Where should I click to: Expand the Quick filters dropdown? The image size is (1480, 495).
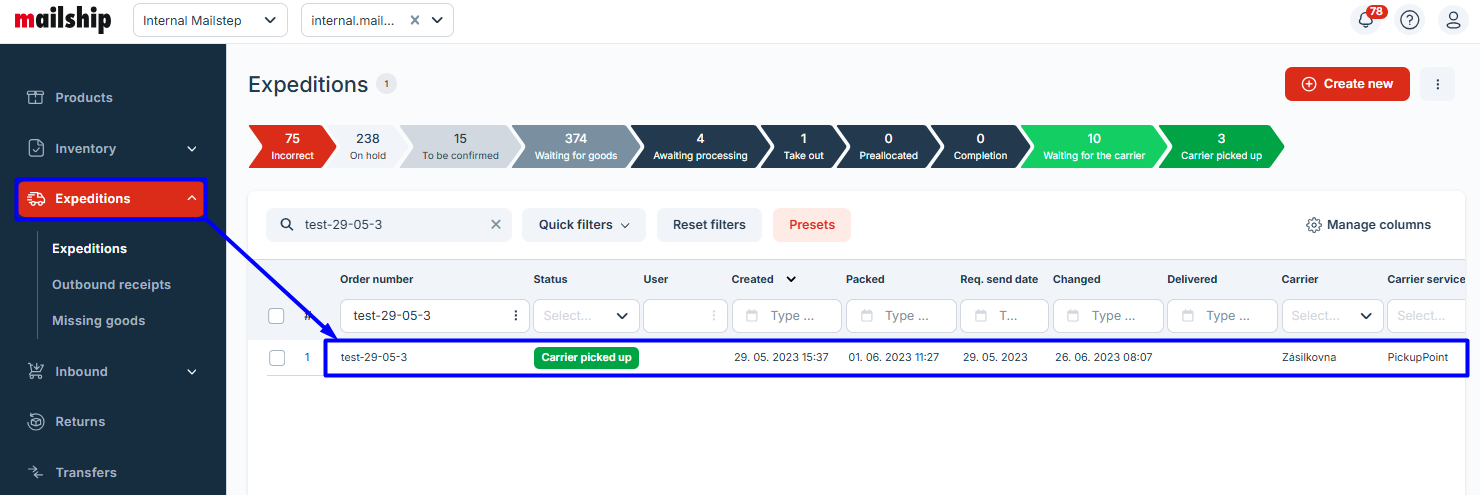pyautogui.click(x=584, y=225)
